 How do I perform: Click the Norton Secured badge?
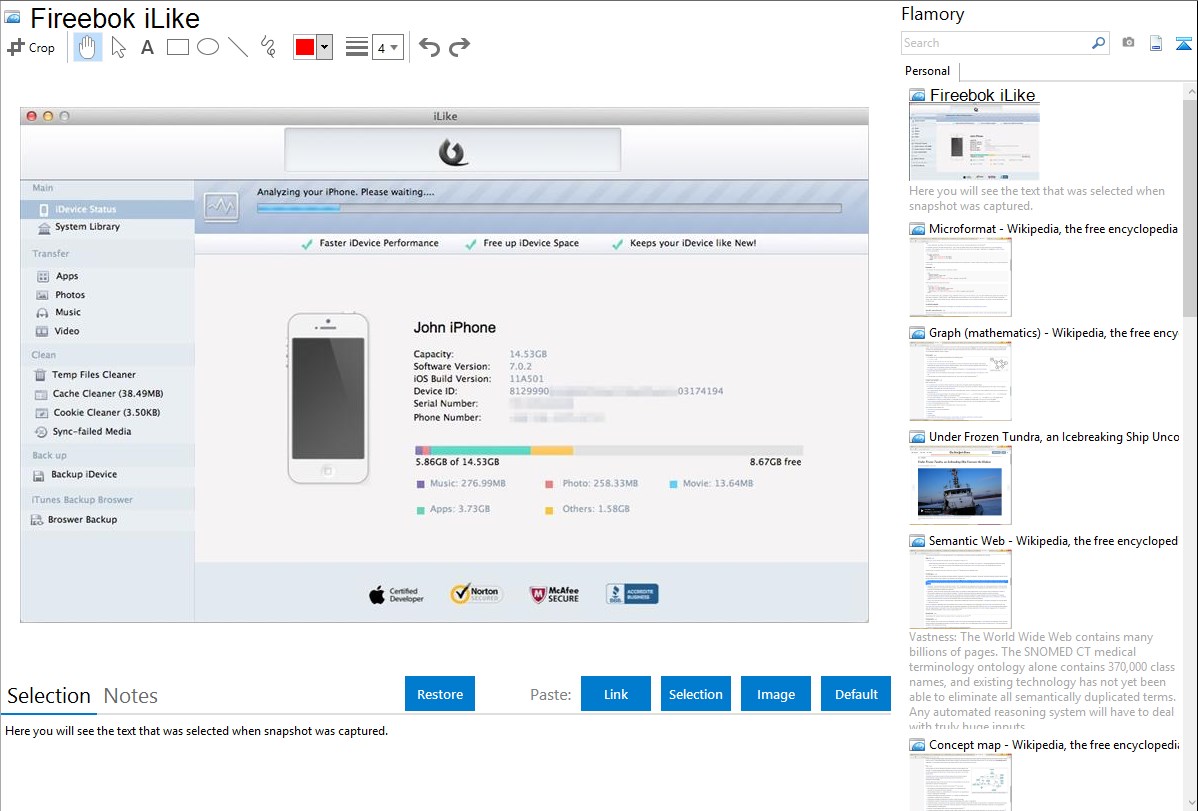(475, 594)
